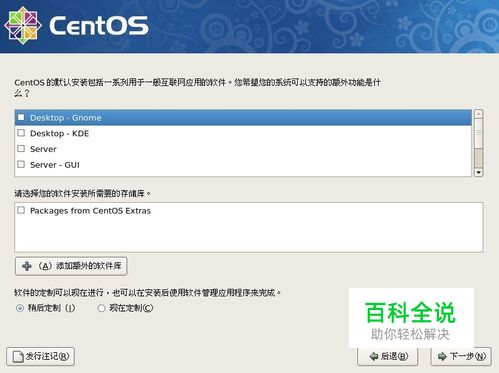Viewport: 499px width, 373px height.
Task: Click the CentOS logo icon
Action: pyautogui.click(x=23, y=26)
